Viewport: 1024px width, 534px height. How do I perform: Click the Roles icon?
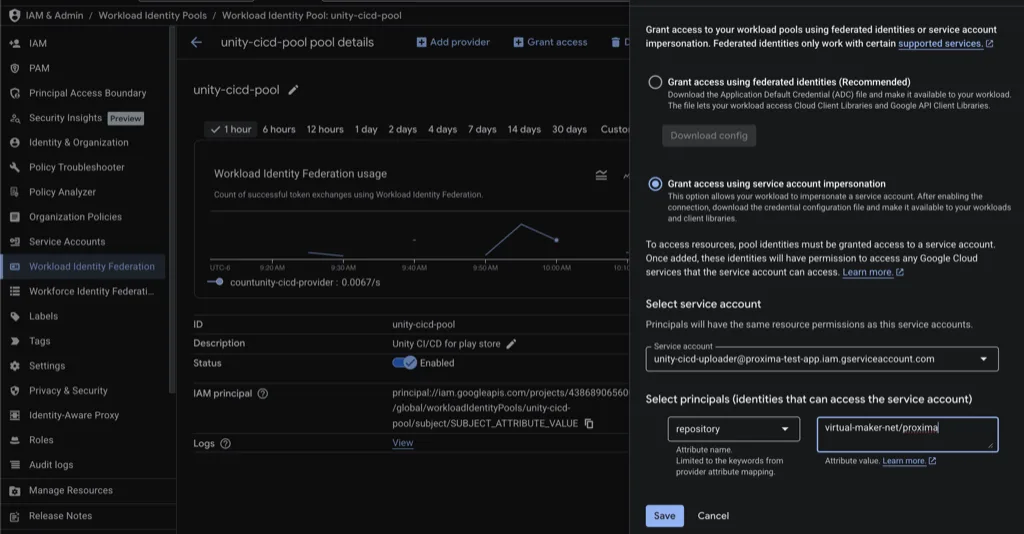tap(14, 440)
